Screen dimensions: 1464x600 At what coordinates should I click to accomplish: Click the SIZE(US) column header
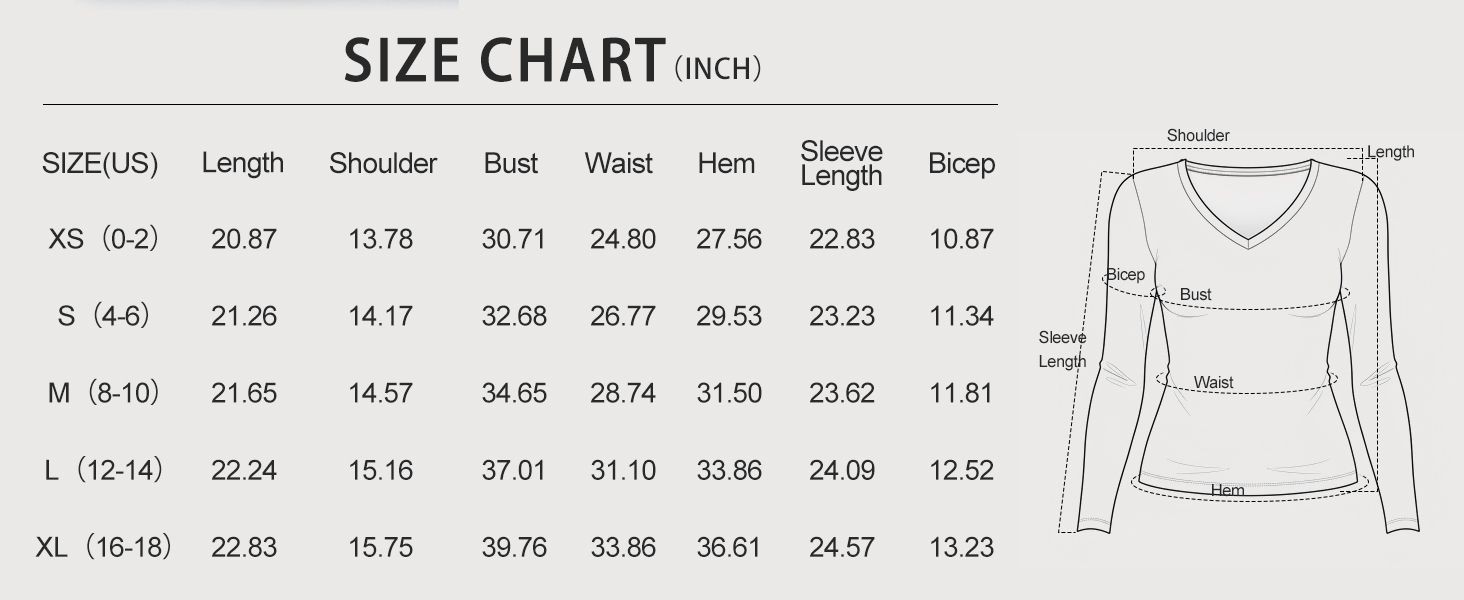(100, 164)
